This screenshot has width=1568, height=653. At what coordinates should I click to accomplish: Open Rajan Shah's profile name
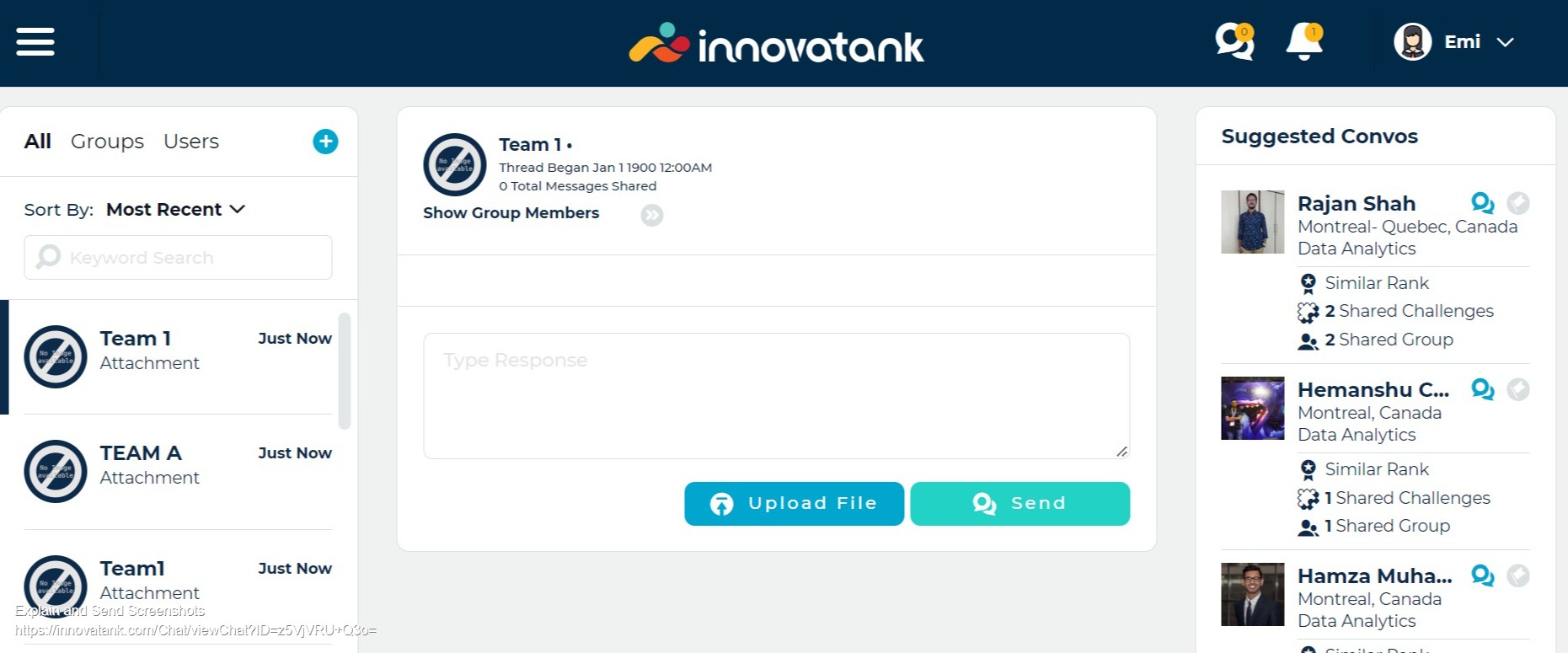tap(1357, 204)
